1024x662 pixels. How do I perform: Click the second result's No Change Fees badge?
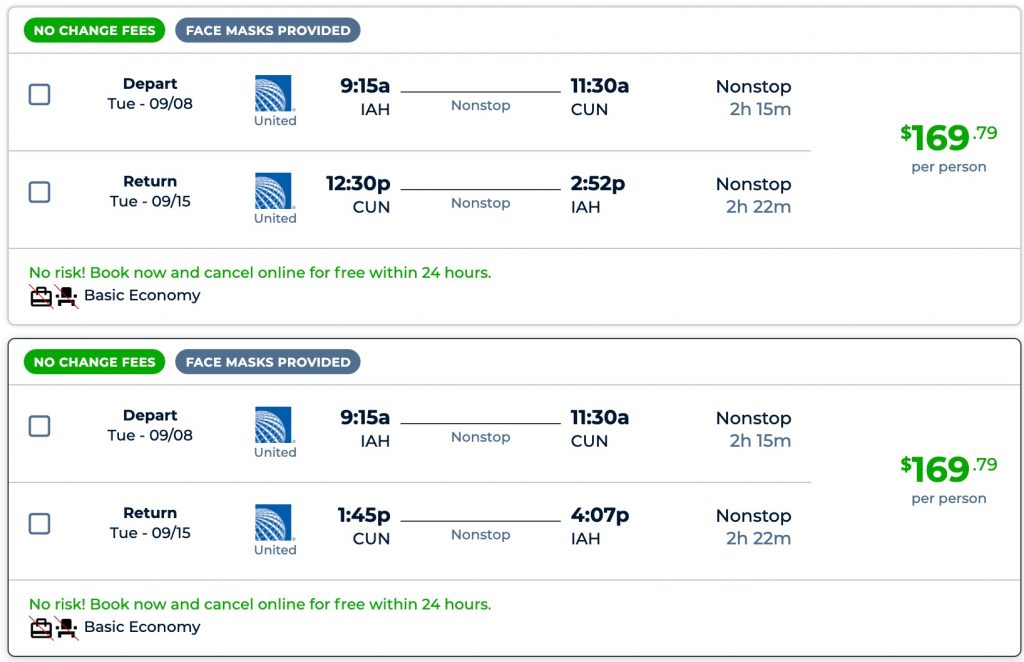pyautogui.click(x=95, y=362)
